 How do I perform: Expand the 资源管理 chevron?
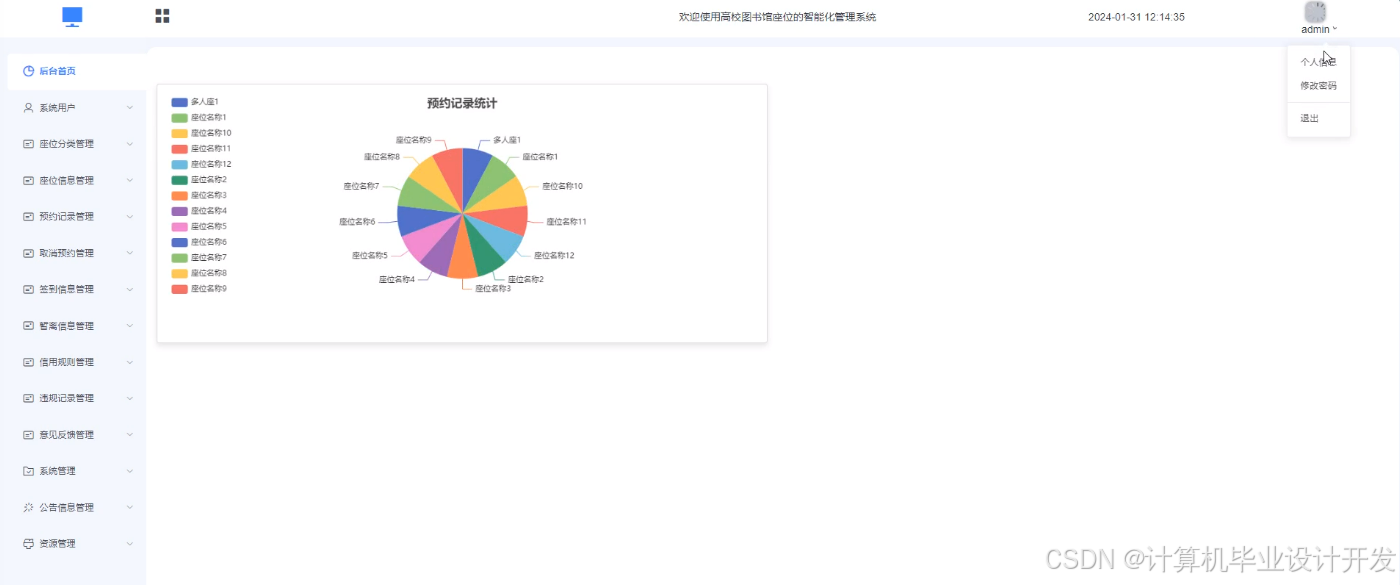130,543
